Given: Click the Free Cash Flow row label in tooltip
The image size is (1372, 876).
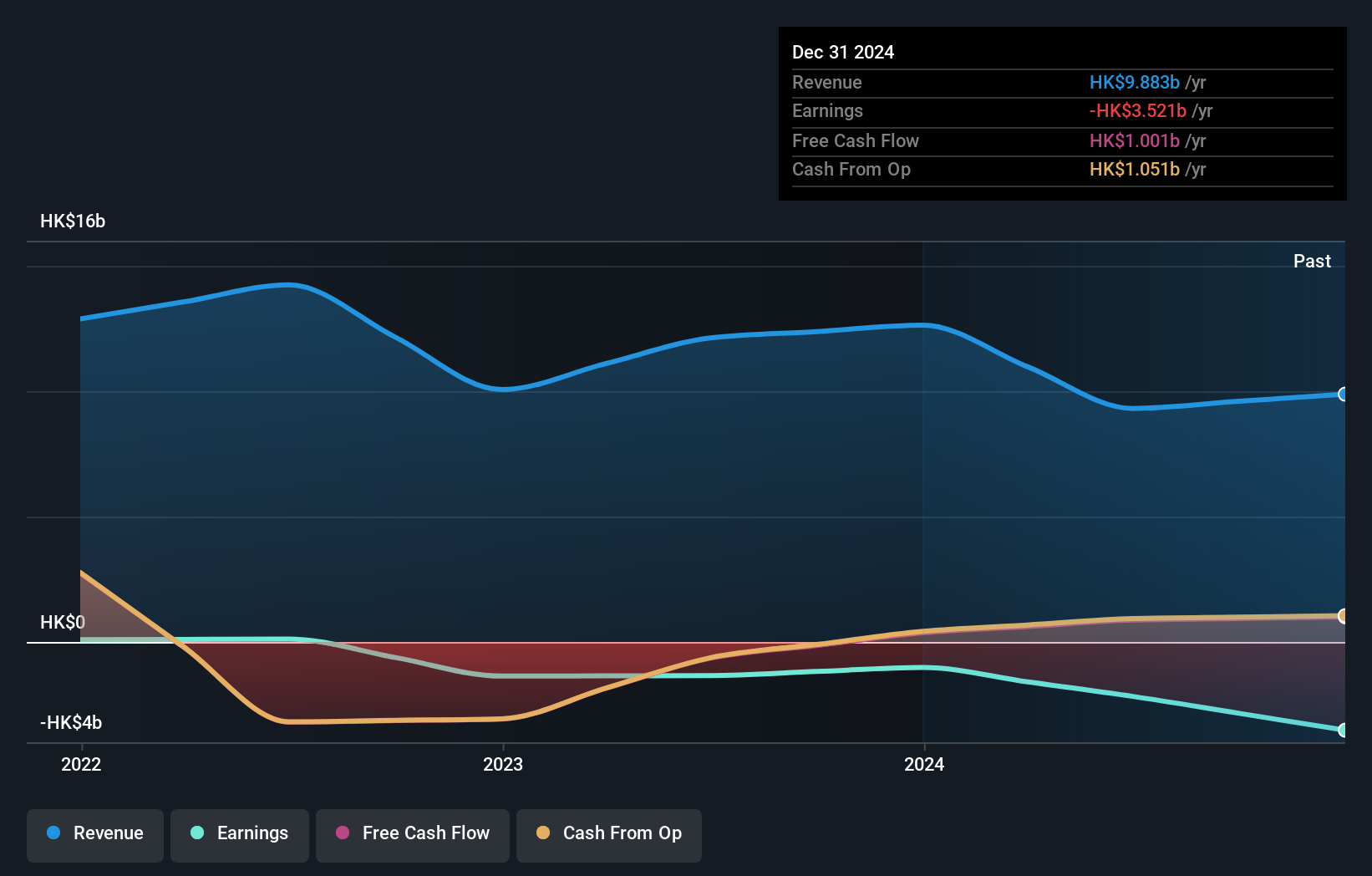Looking at the screenshot, I should coord(856,141).
